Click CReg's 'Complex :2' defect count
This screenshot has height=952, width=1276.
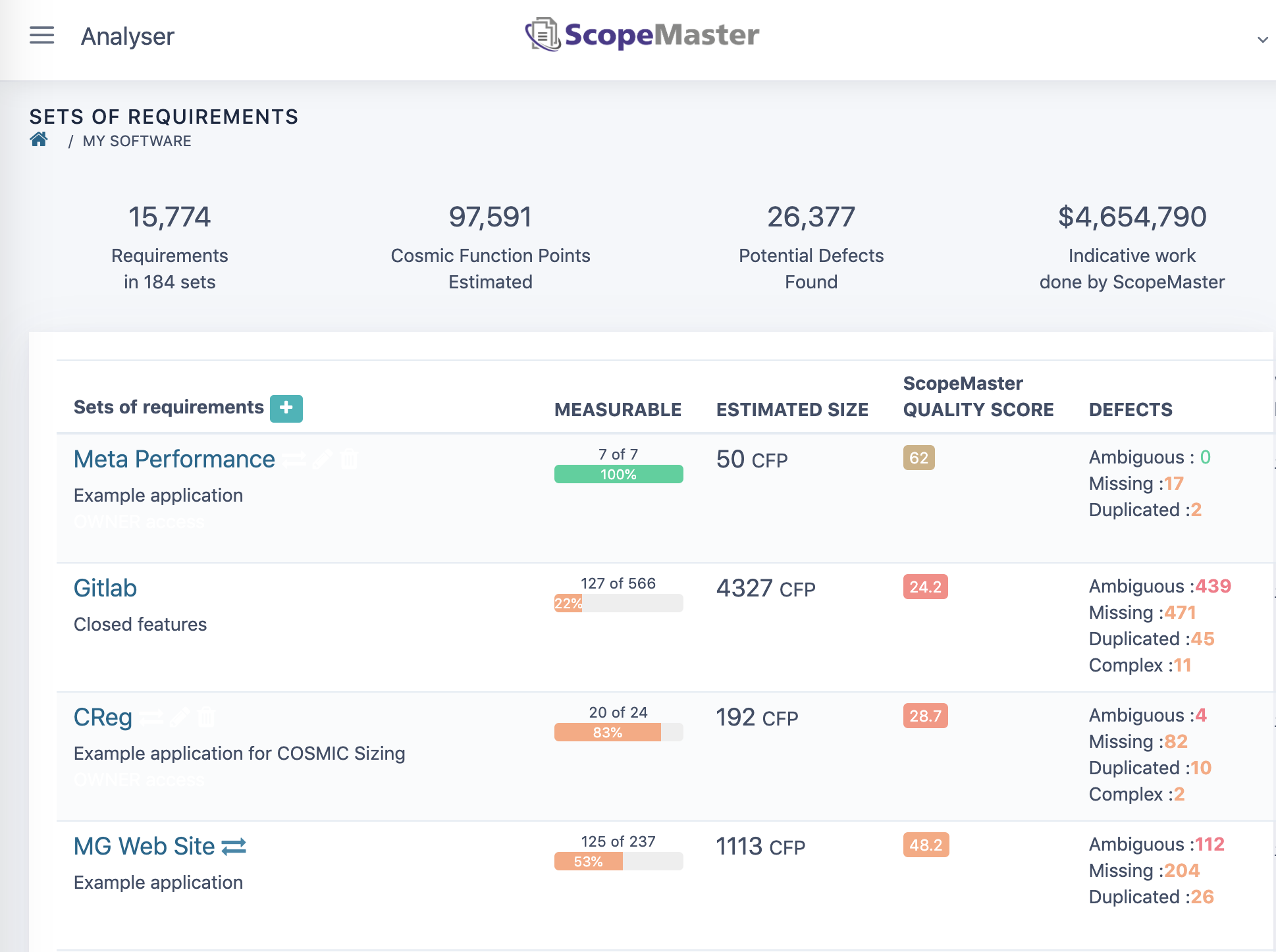(x=1137, y=794)
